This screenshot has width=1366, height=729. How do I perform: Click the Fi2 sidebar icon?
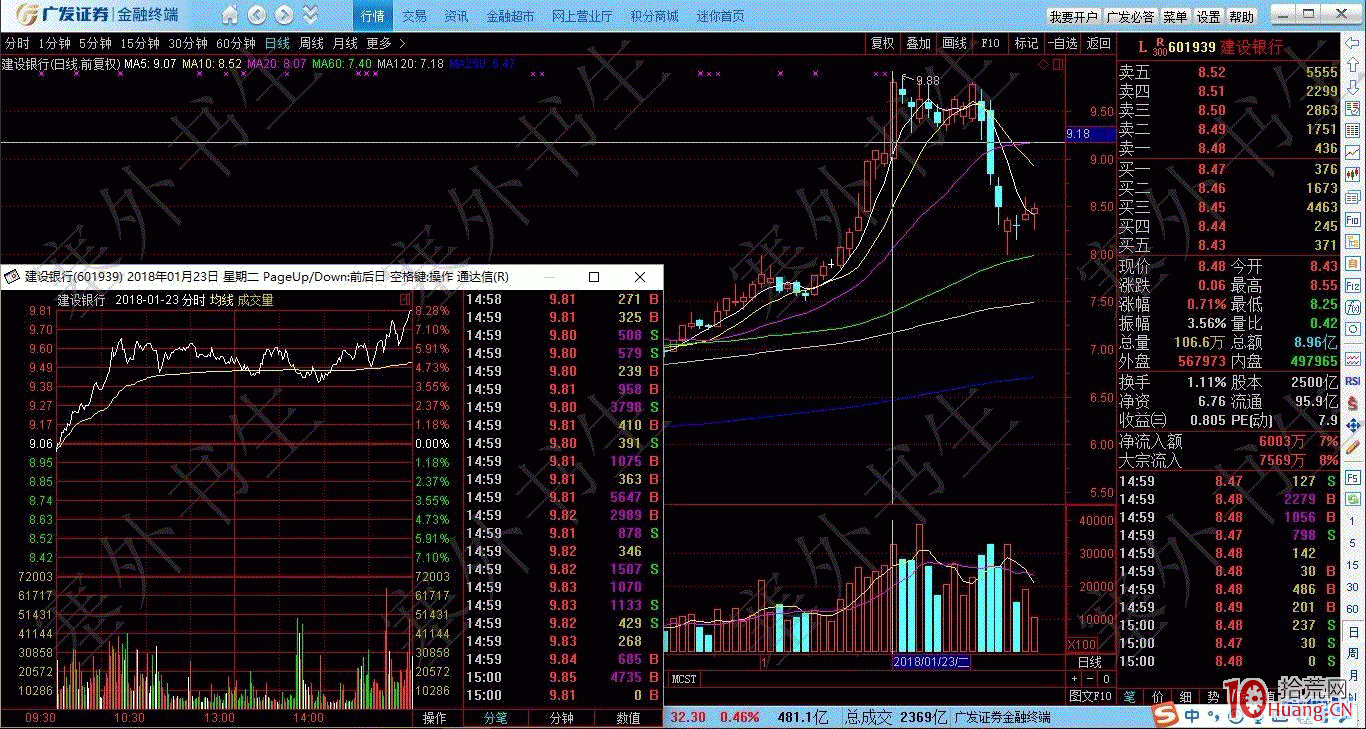point(1352,284)
